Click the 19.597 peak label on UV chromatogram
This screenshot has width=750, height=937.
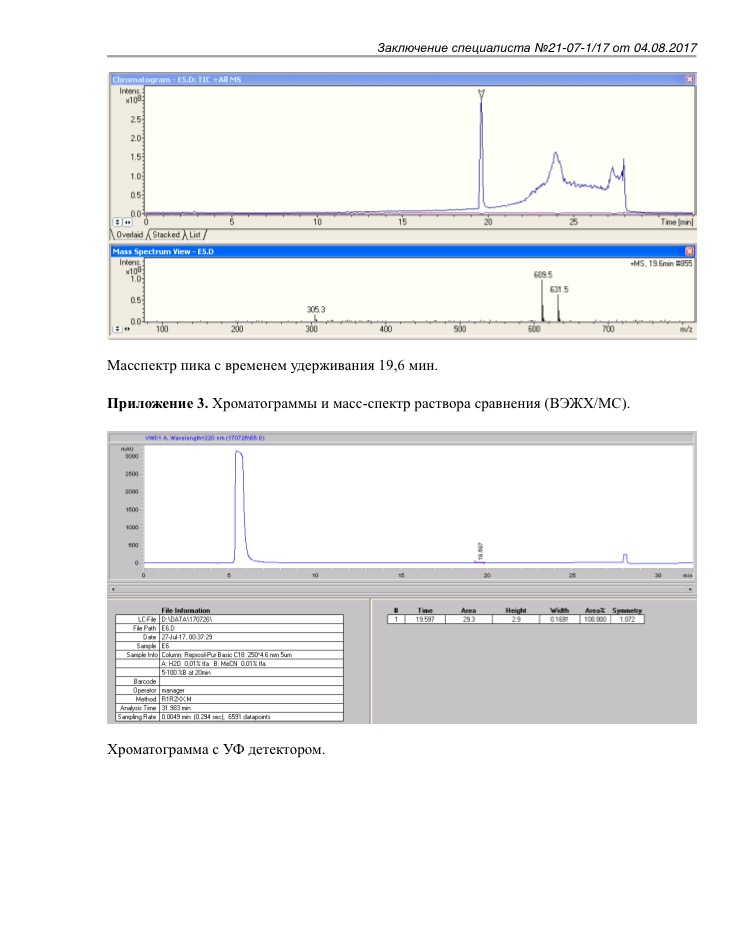tap(481, 550)
